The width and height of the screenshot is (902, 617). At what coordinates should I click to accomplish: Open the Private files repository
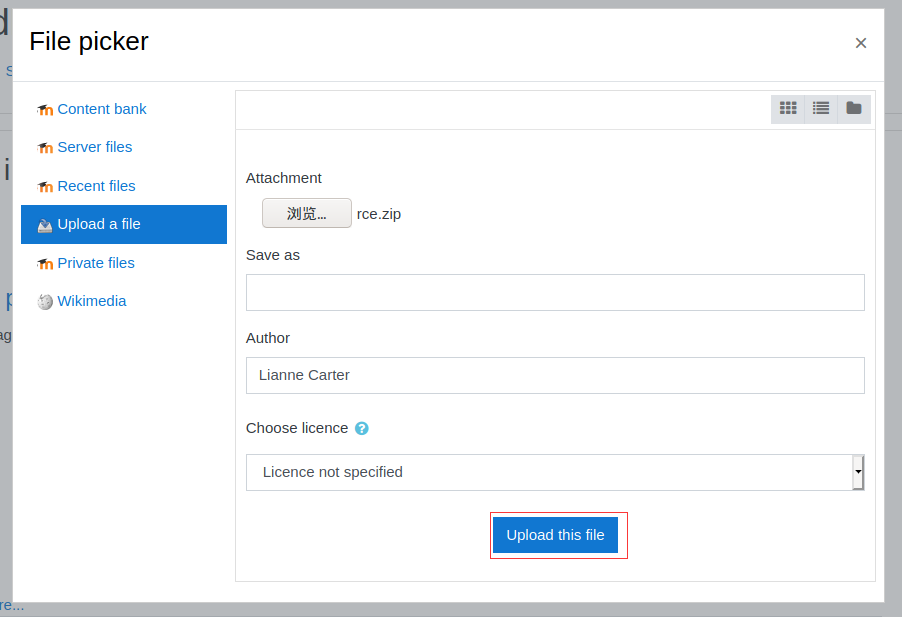pos(96,263)
